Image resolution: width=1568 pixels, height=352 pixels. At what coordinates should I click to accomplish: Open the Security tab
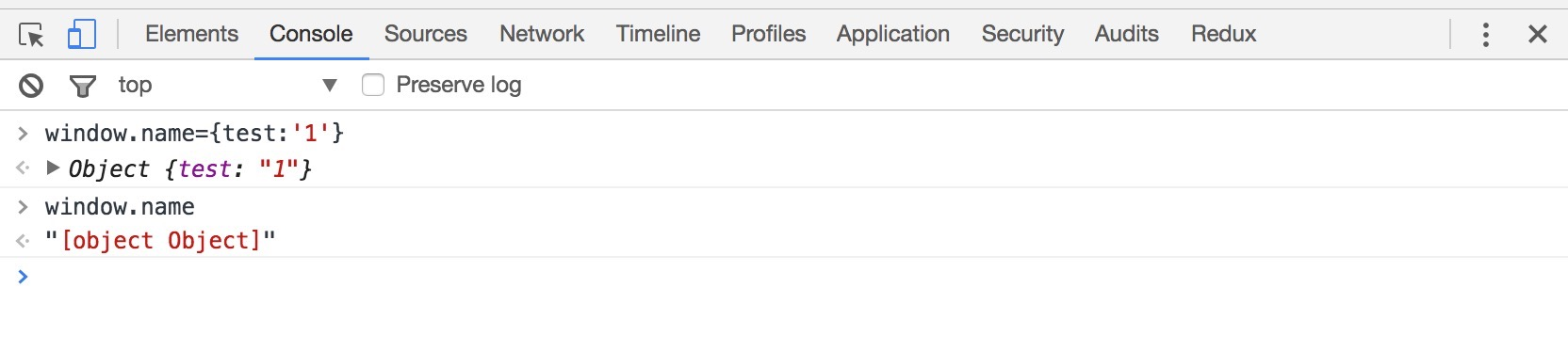[x=1022, y=34]
